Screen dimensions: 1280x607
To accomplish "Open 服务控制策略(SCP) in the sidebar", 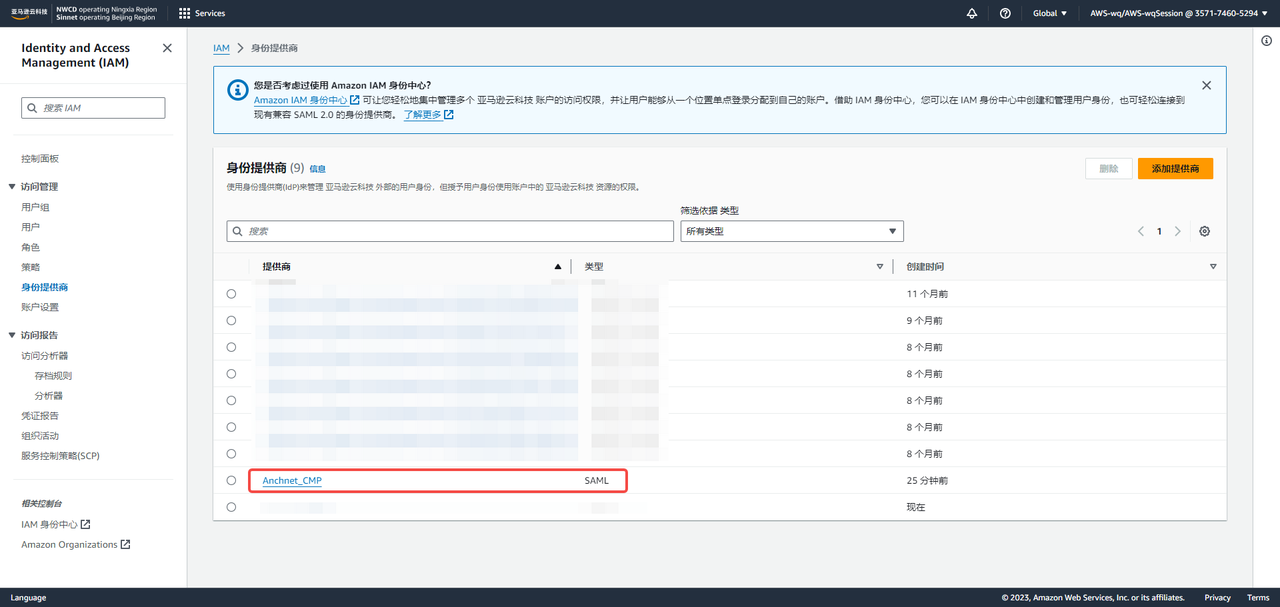I will [60, 456].
